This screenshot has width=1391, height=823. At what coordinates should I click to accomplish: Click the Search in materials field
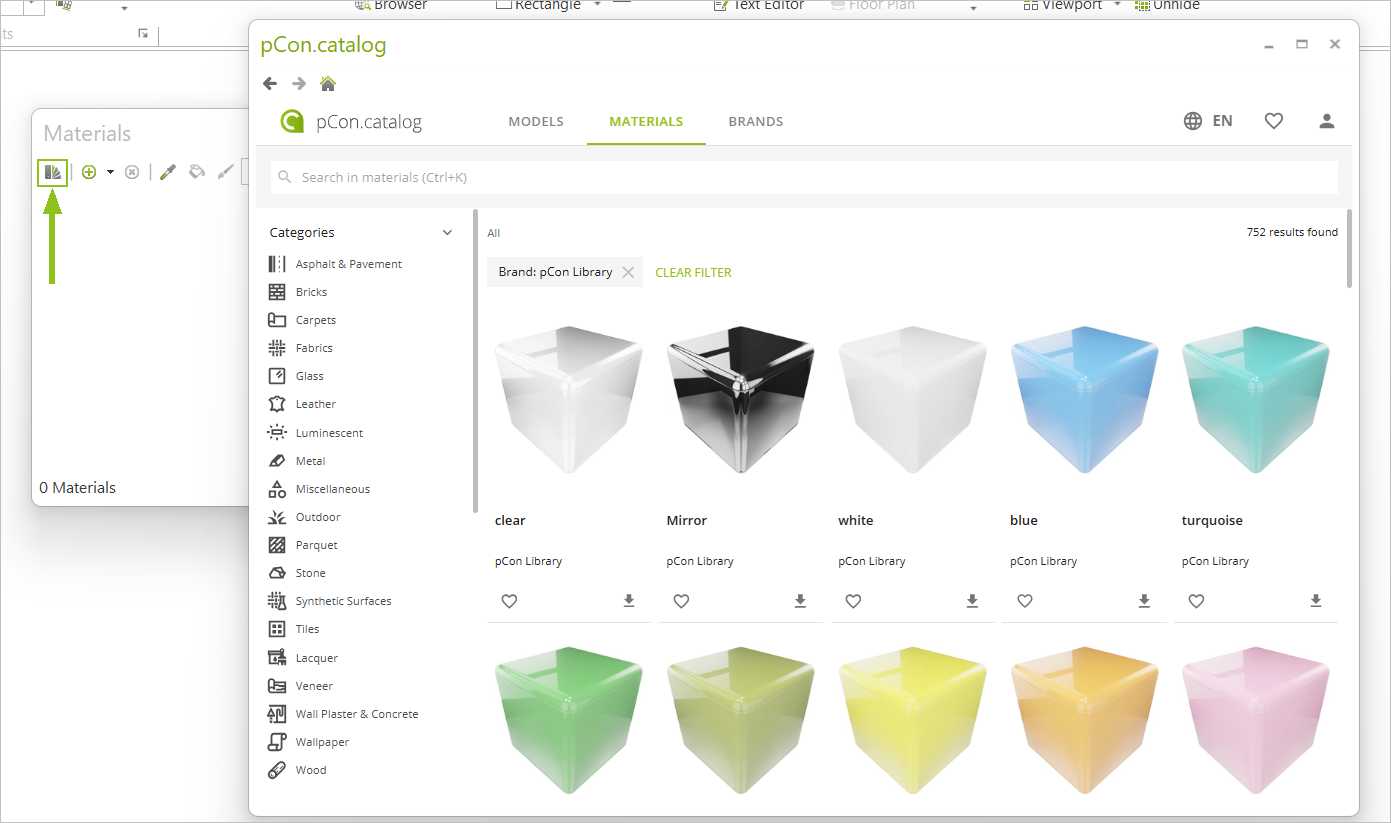coord(804,177)
